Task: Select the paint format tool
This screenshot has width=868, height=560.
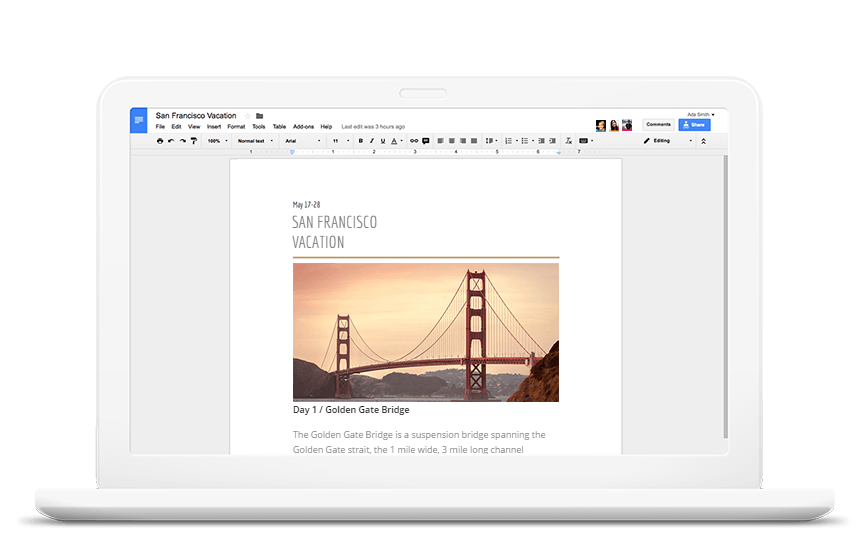Action: 194,141
